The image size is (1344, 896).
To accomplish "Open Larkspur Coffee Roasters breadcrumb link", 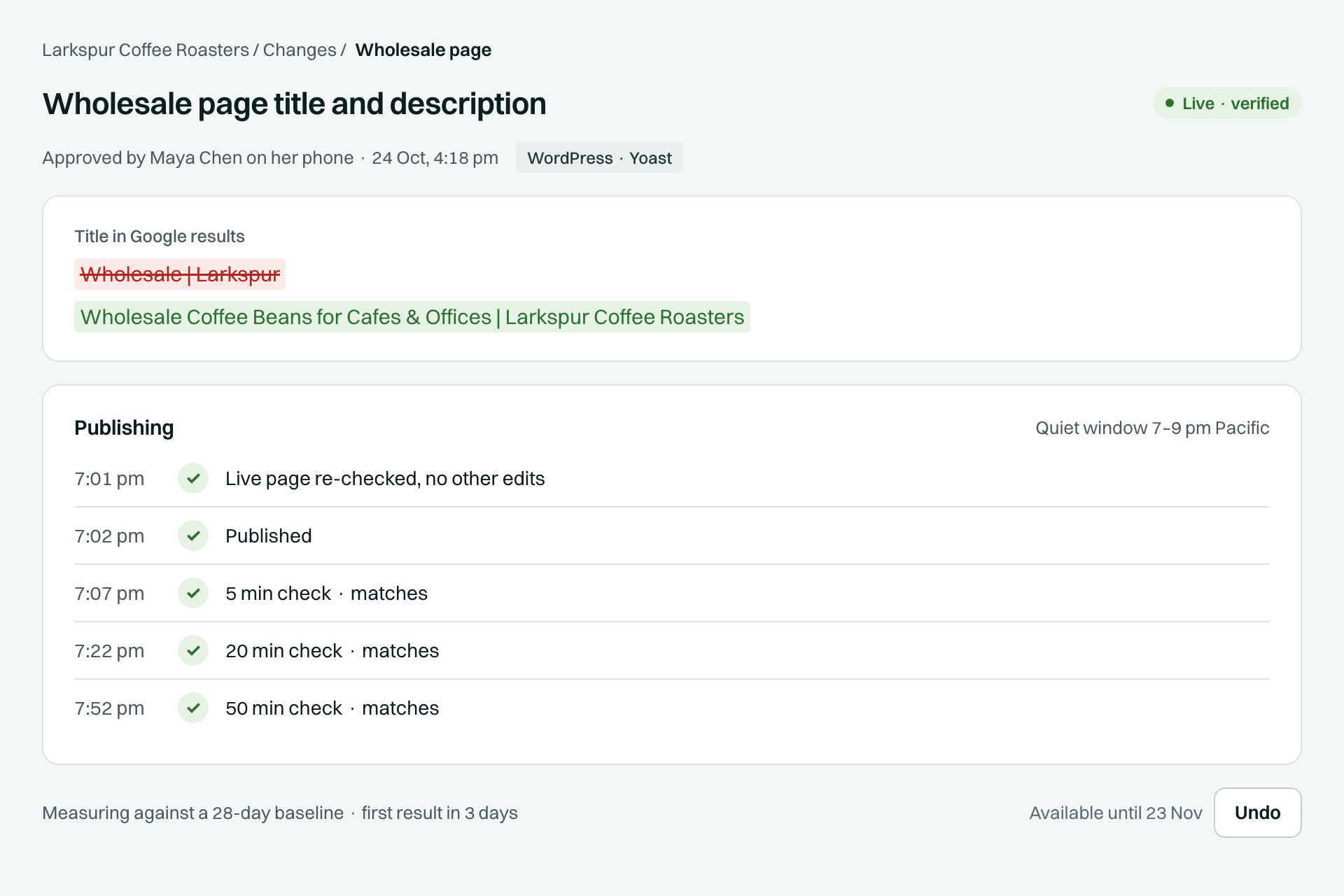I will click(x=146, y=50).
